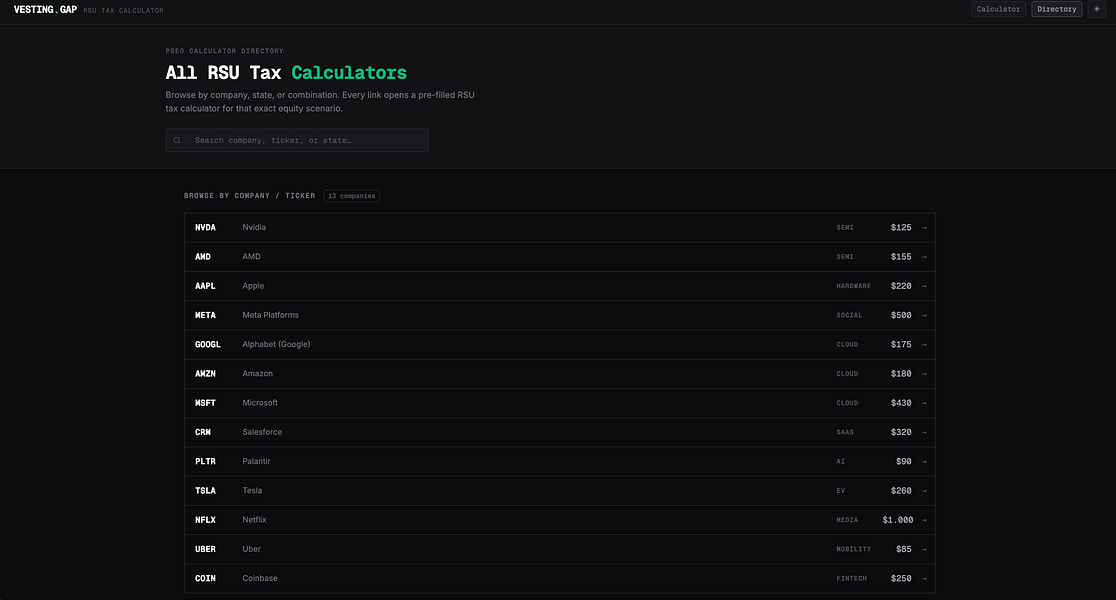The width and height of the screenshot is (1116, 600).
Task: Click the arrow icon in Meta Platforms row
Action: pos(924,315)
